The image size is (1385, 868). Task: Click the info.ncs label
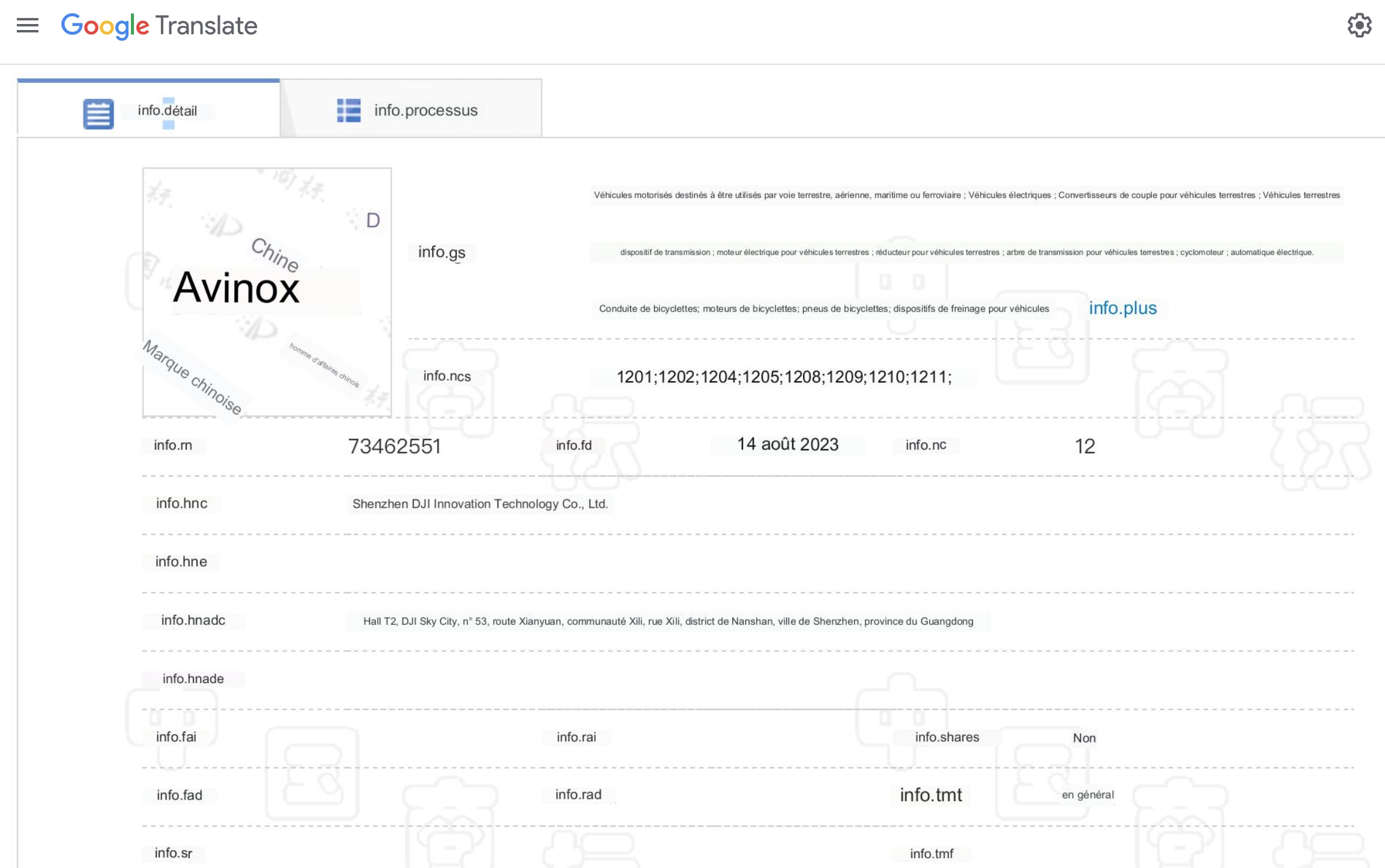pyautogui.click(x=447, y=376)
